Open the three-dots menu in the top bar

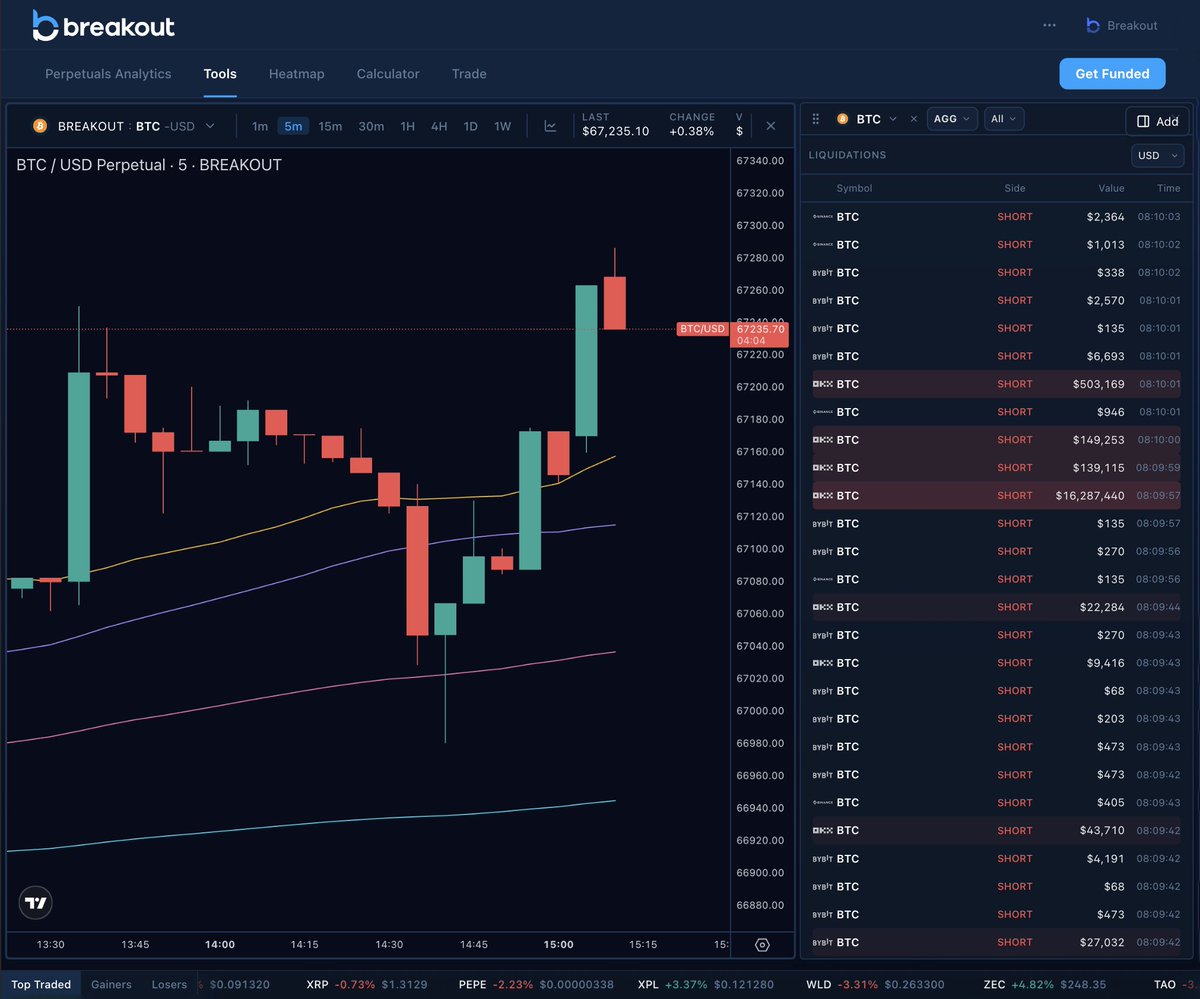pos(1049,25)
